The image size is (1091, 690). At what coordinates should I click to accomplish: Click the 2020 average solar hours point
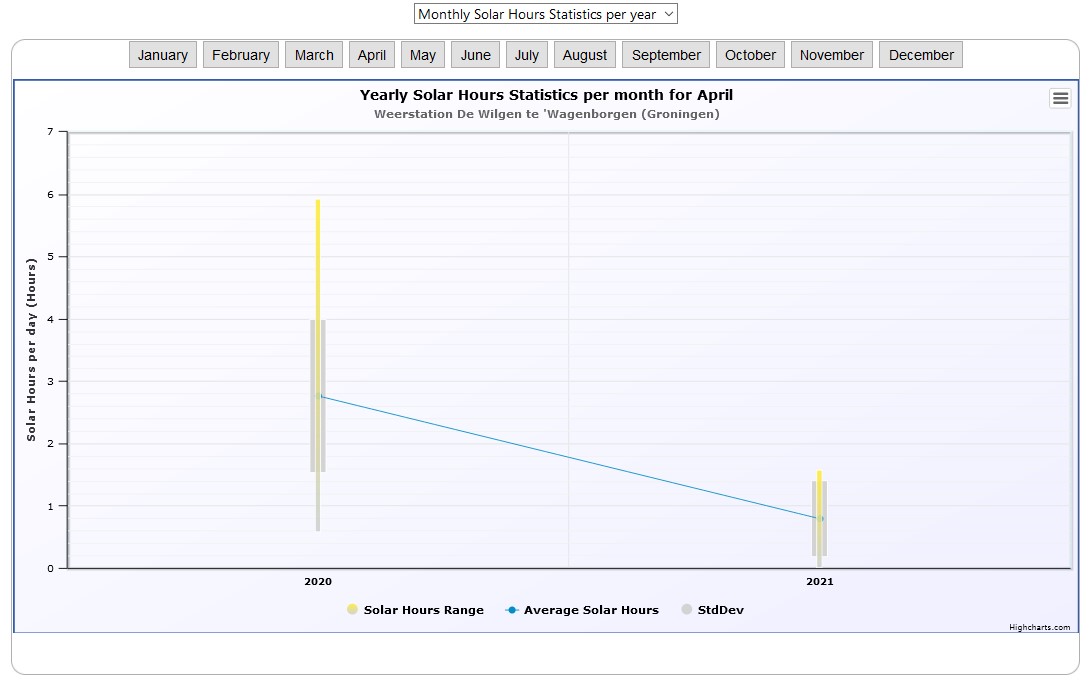point(319,397)
